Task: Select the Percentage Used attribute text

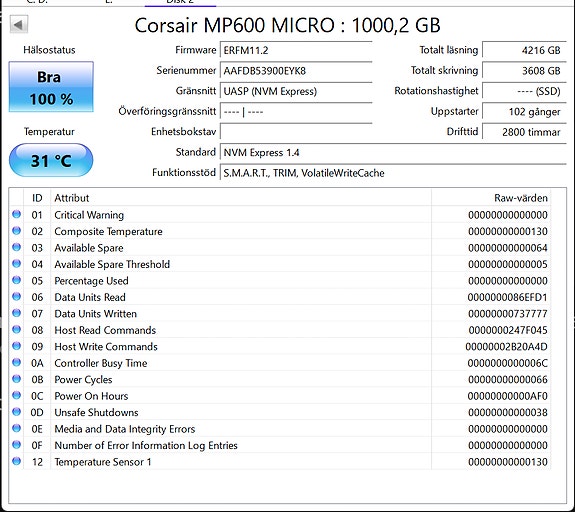Action: 91,281
